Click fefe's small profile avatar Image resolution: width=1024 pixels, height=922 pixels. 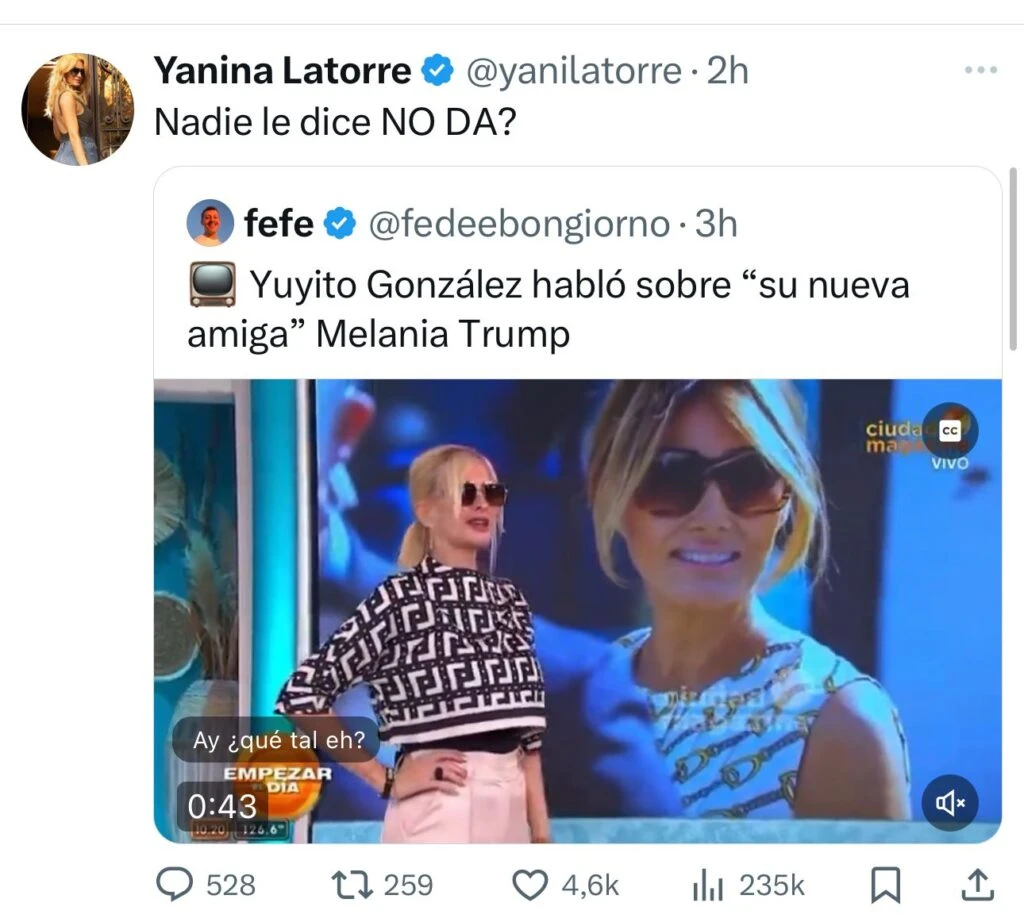coord(210,224)
